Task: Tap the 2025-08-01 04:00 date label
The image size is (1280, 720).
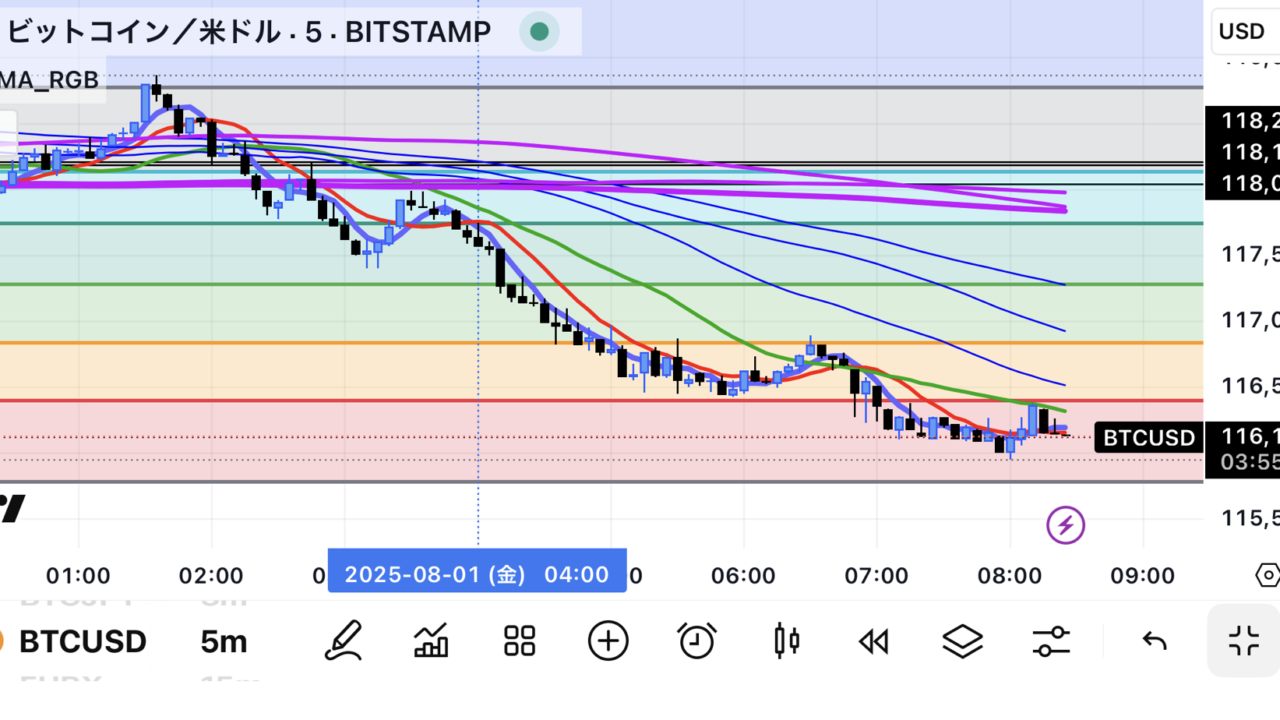Action: click(477, 575)
